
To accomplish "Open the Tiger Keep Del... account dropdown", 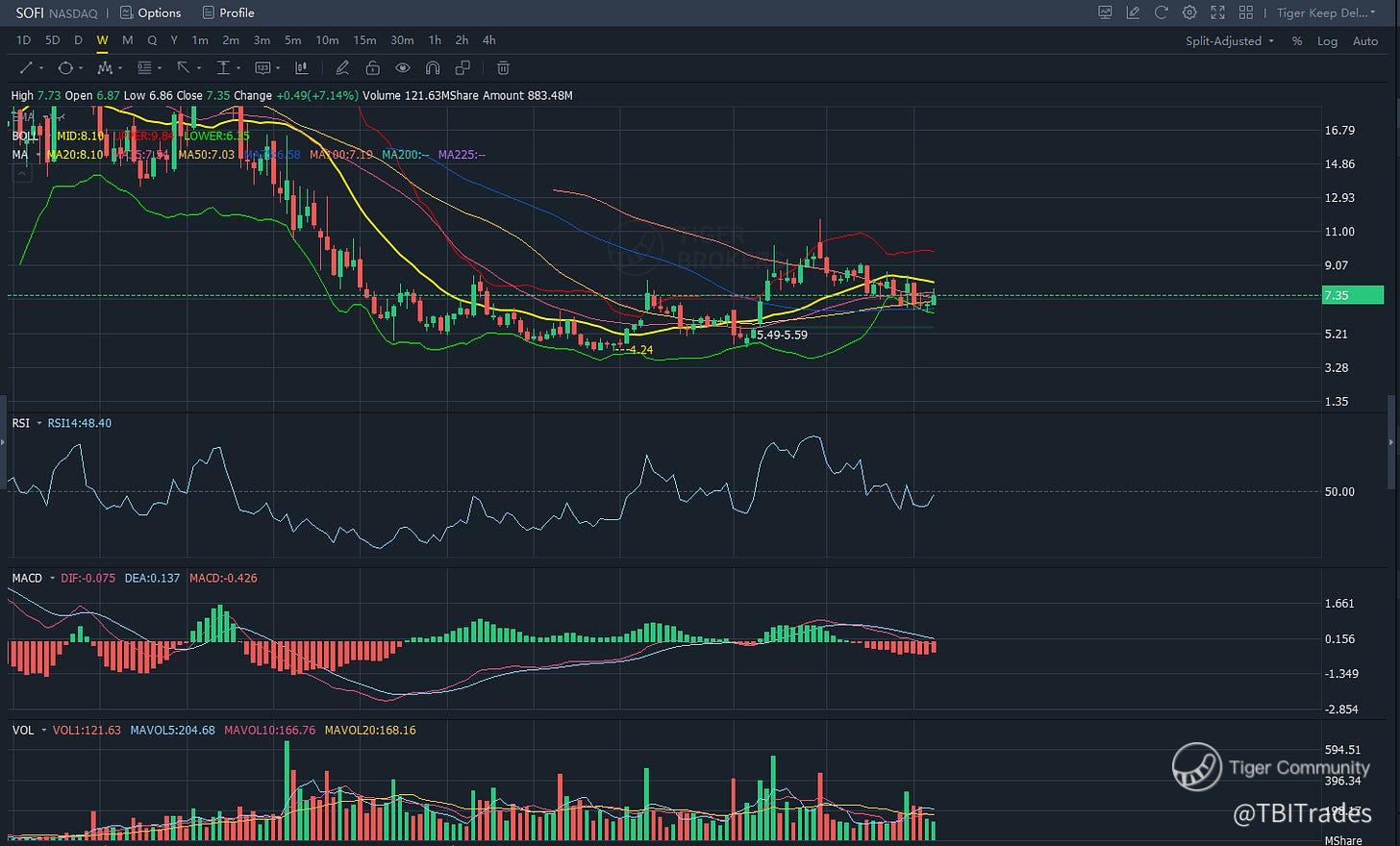I will click(1326, 12).
